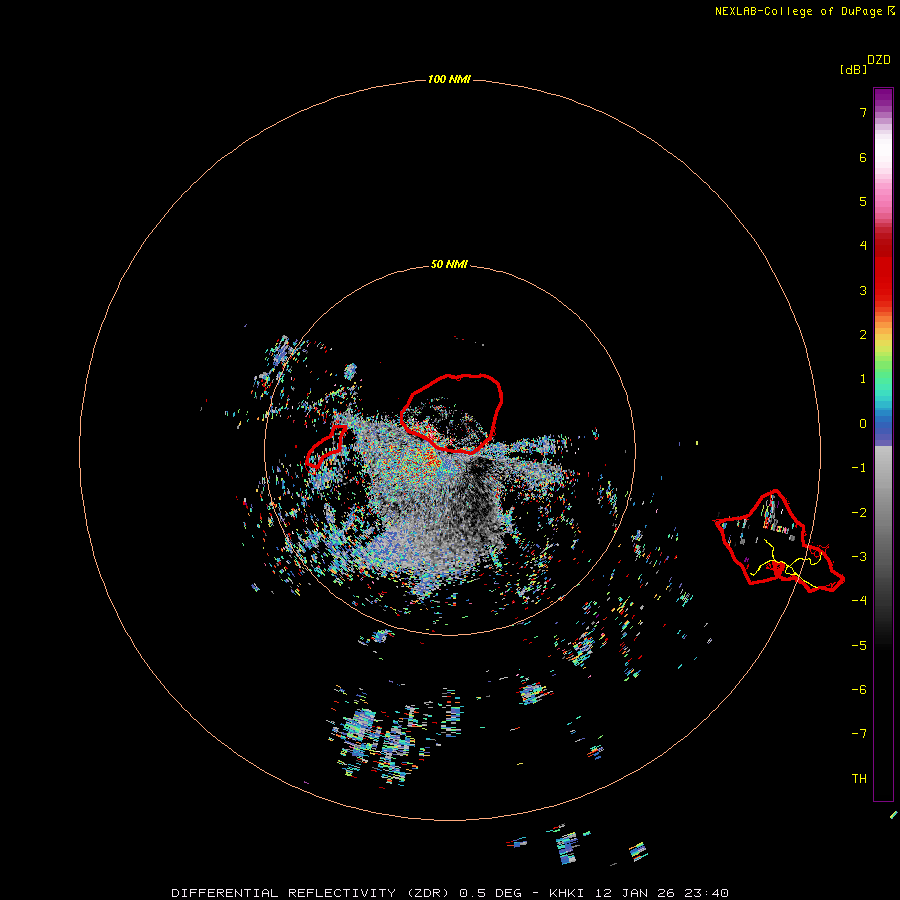
Task: Click the 7 dB value on scale
Action: click(x=863, y=112)
